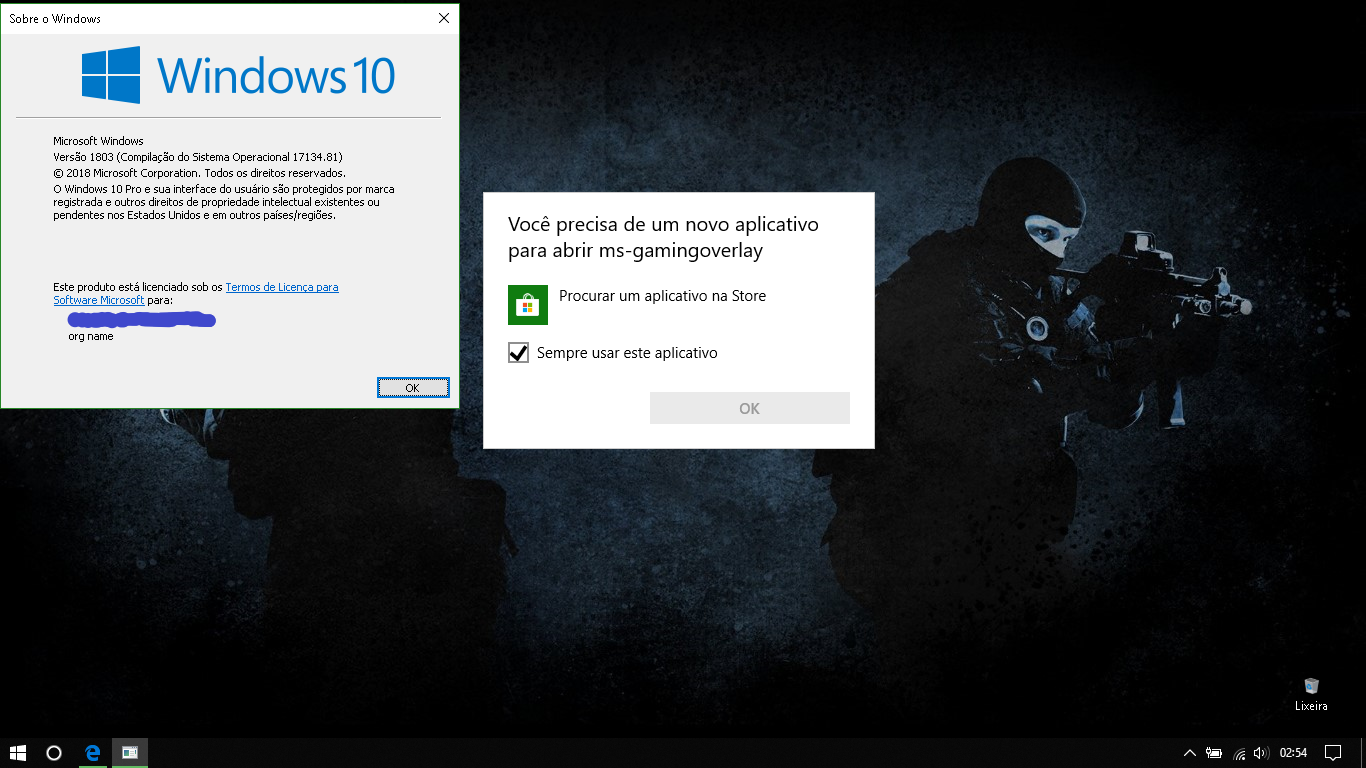This screenshot has height=768, width=1366.
Task: Uncheck Sempre usar este aplicativo
Action: point(518,353)
